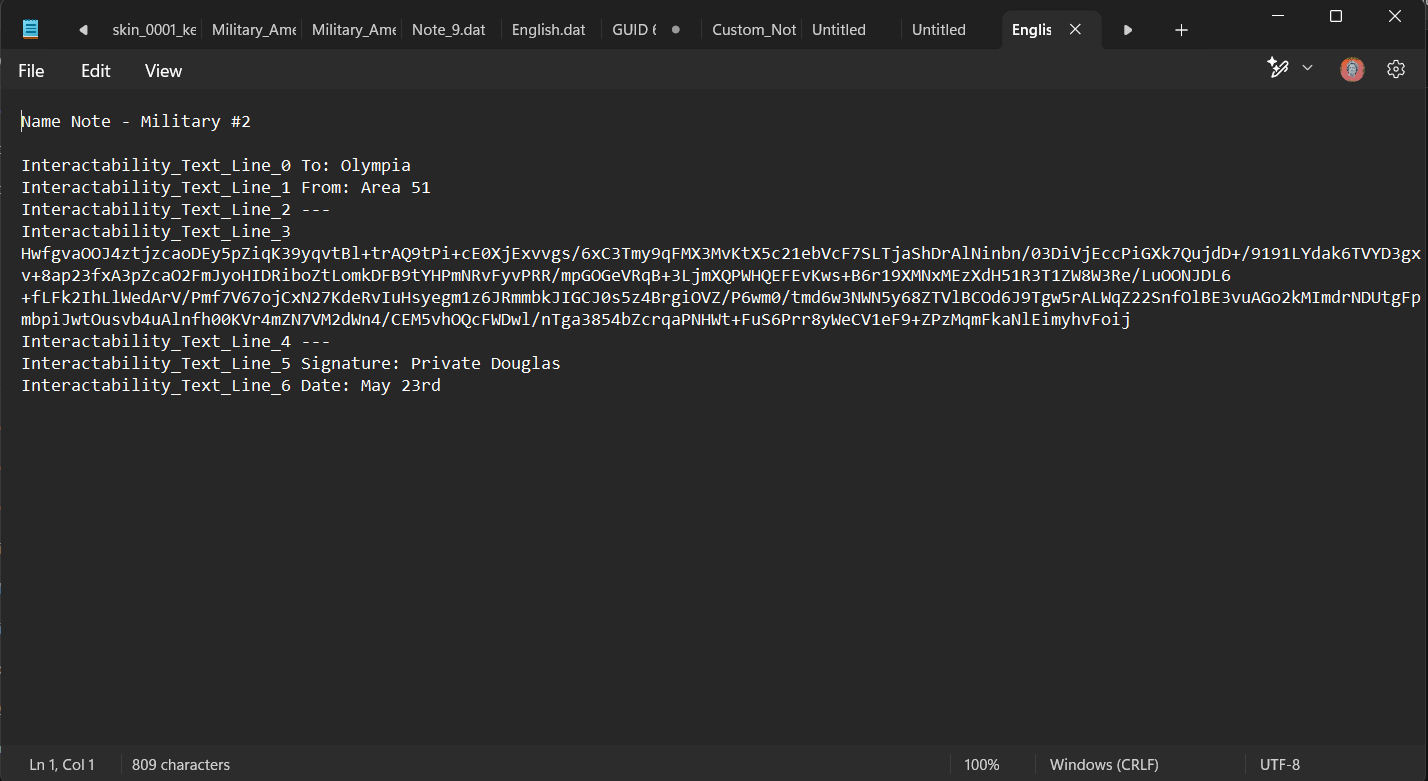The image size is (1428, 781).
Task: Switch to the English.dat tab
Action: (x=548, y=30)
